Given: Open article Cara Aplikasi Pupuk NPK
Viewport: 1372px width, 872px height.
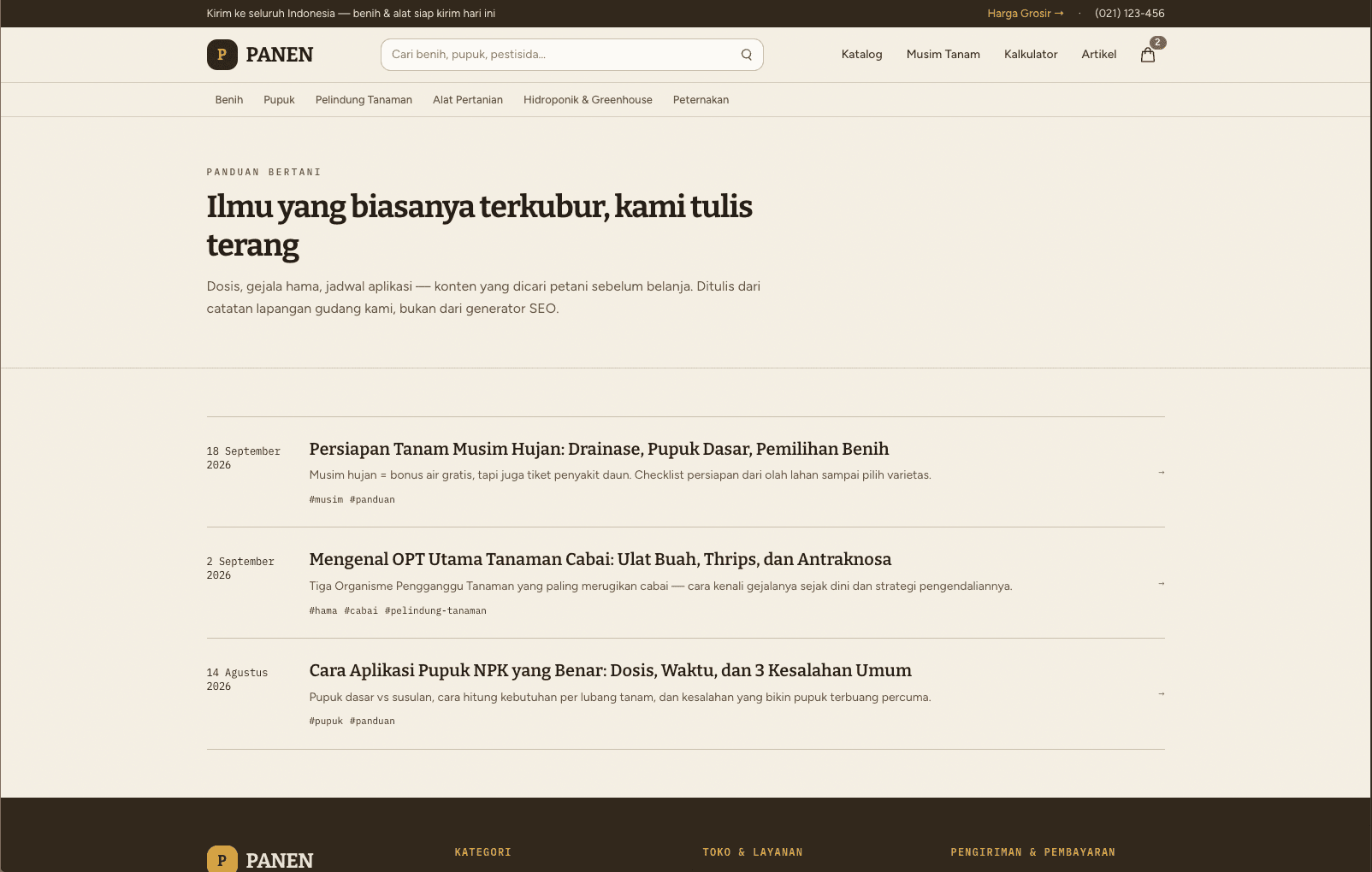Looking at the screenshot, I should [x=611, y=671].
